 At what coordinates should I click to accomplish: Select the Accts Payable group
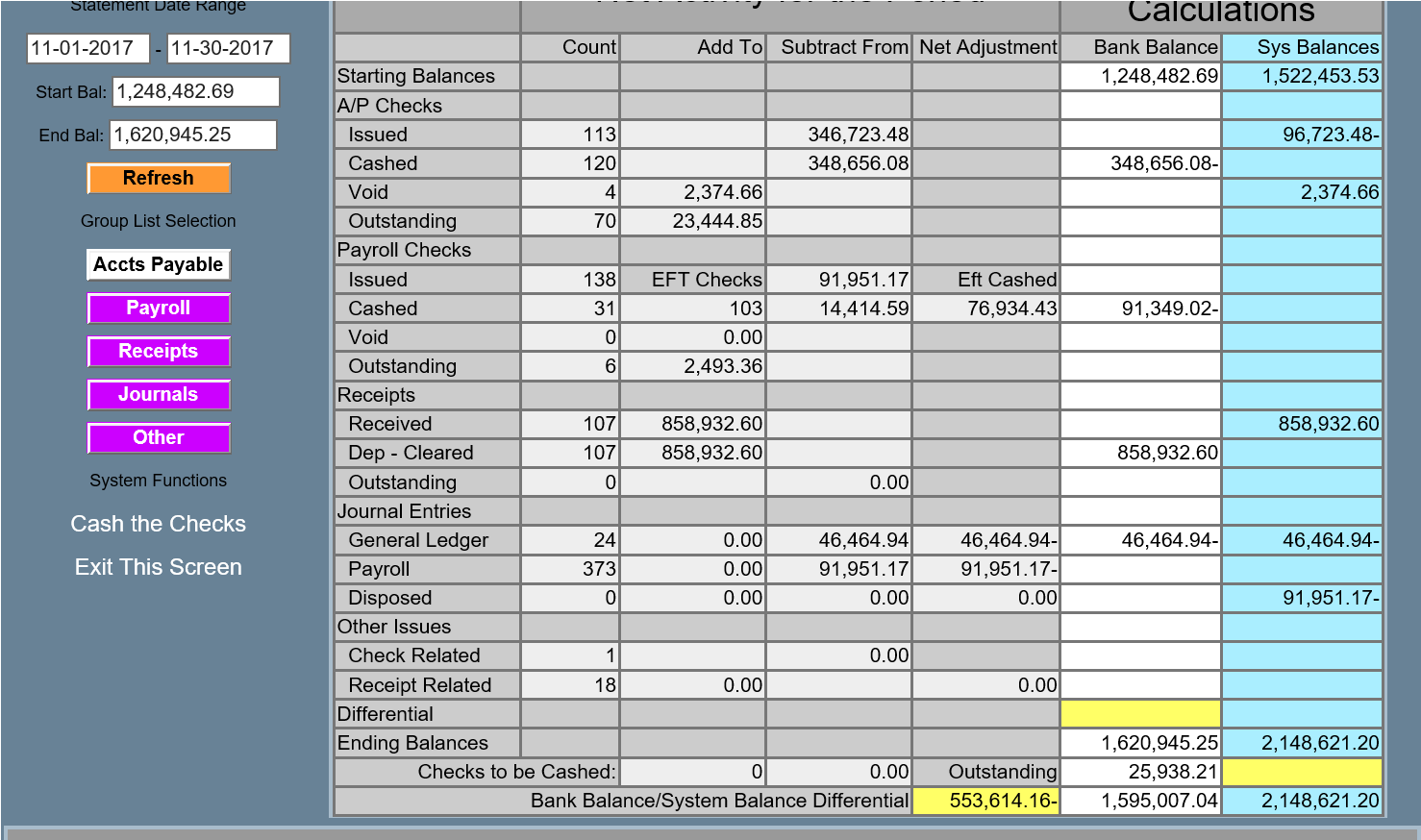pos(159,265)
